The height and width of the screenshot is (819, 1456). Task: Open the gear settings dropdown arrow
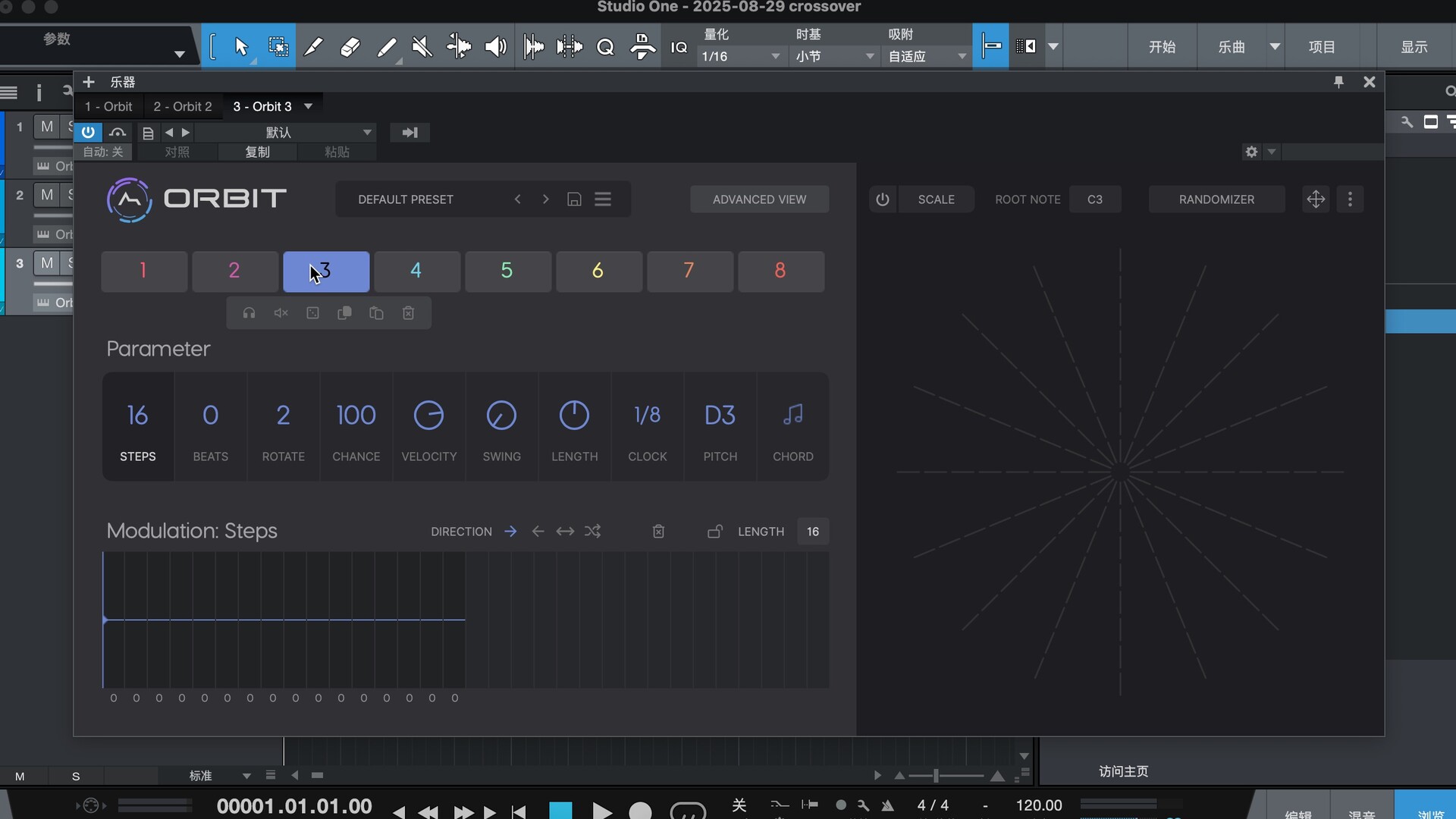click(x=1272, y=152)
